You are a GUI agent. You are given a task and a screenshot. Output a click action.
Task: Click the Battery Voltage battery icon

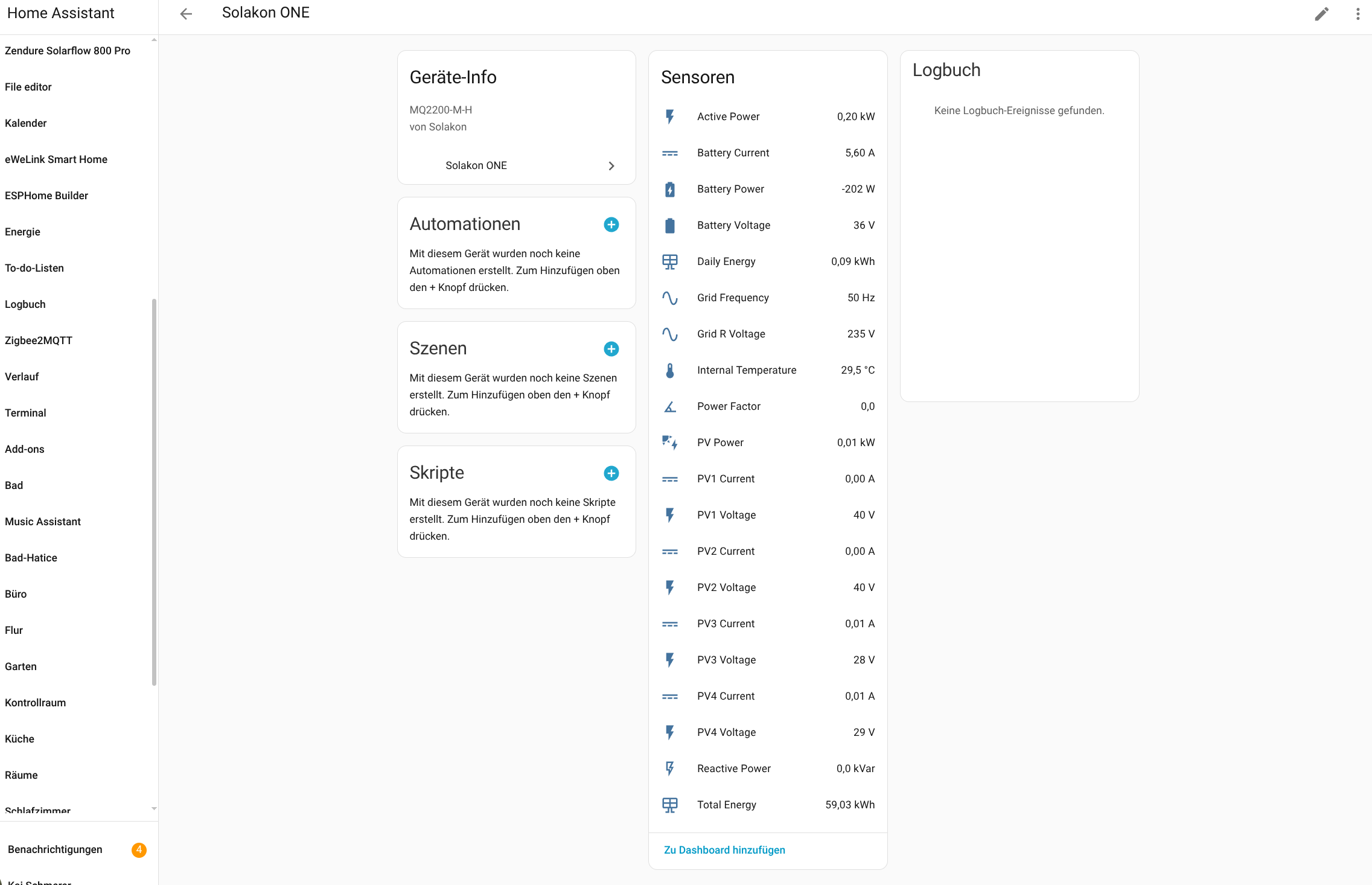coord(670,226)
